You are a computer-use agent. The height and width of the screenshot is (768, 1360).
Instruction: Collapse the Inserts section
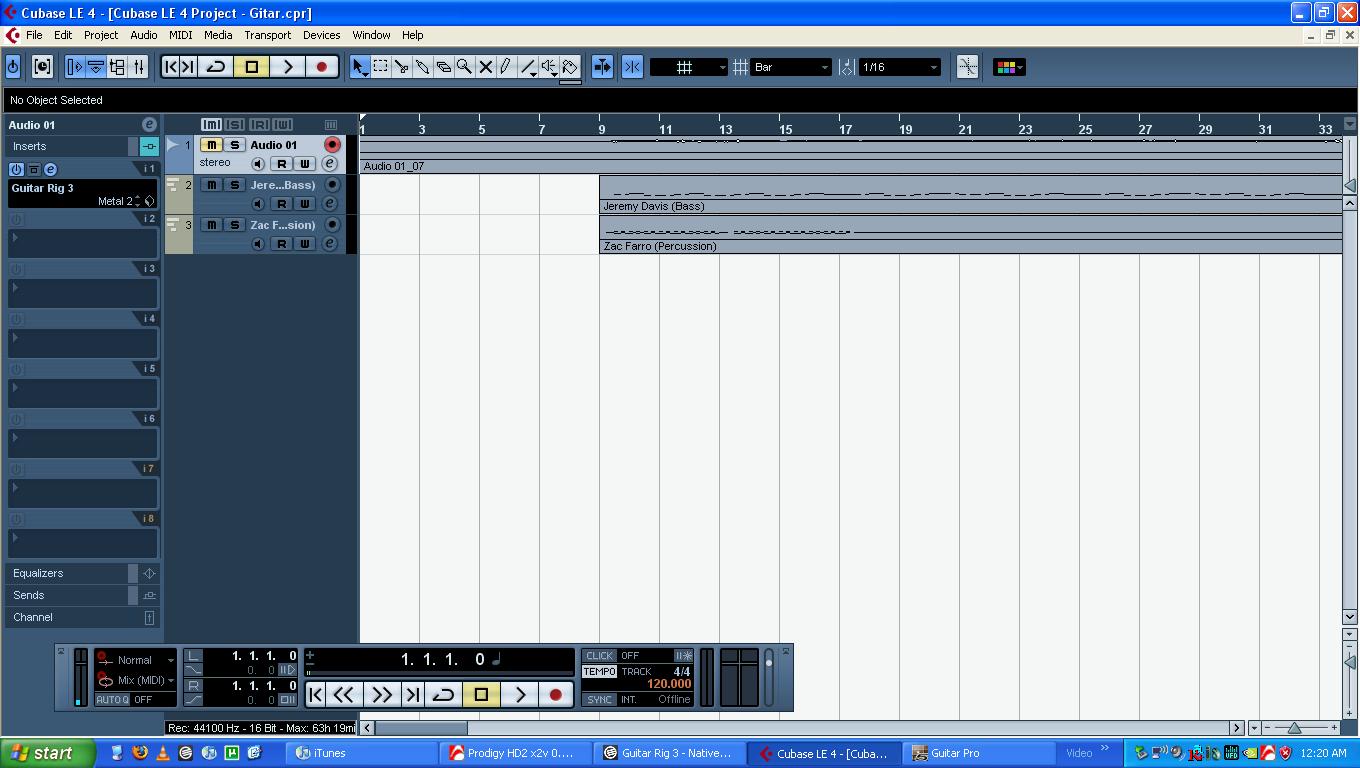(84, 146)
